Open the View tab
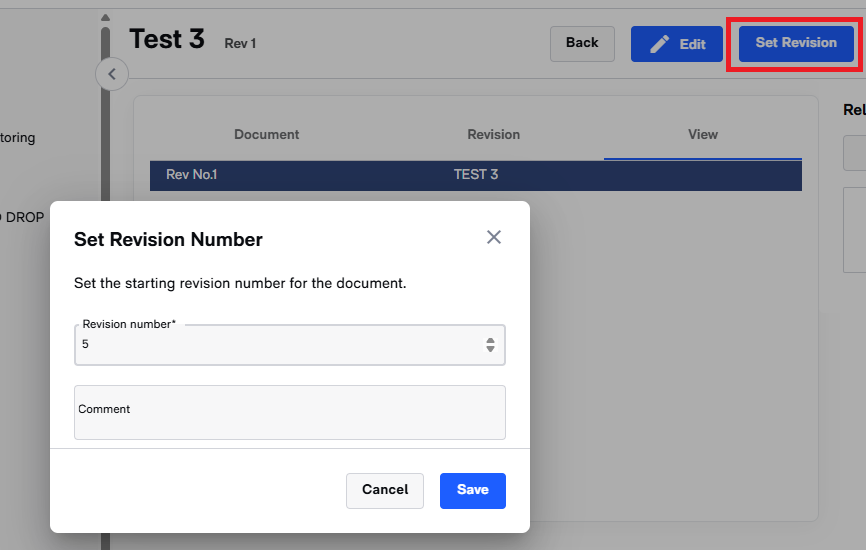 tap(702, 135)
